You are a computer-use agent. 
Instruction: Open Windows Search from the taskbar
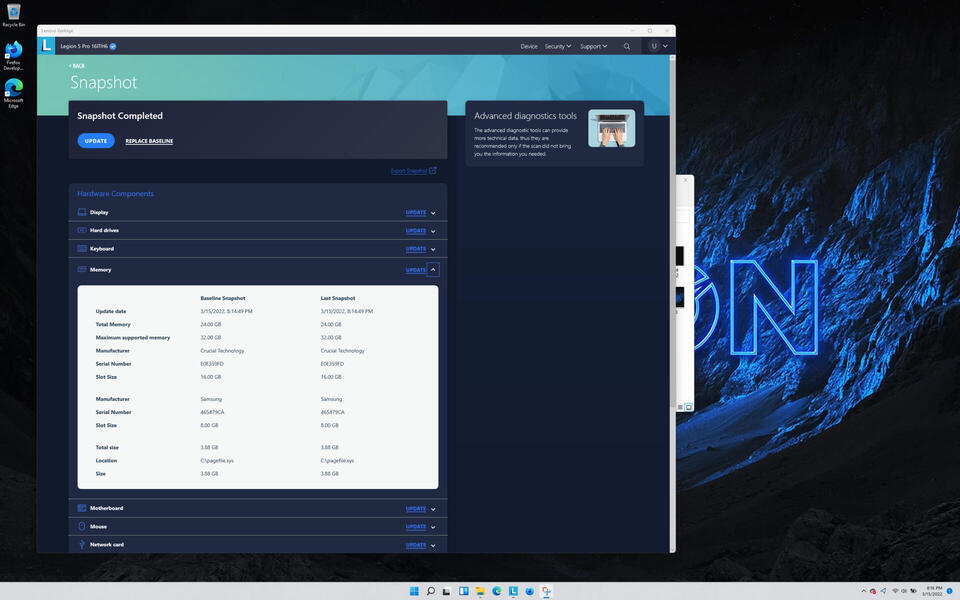430,591
